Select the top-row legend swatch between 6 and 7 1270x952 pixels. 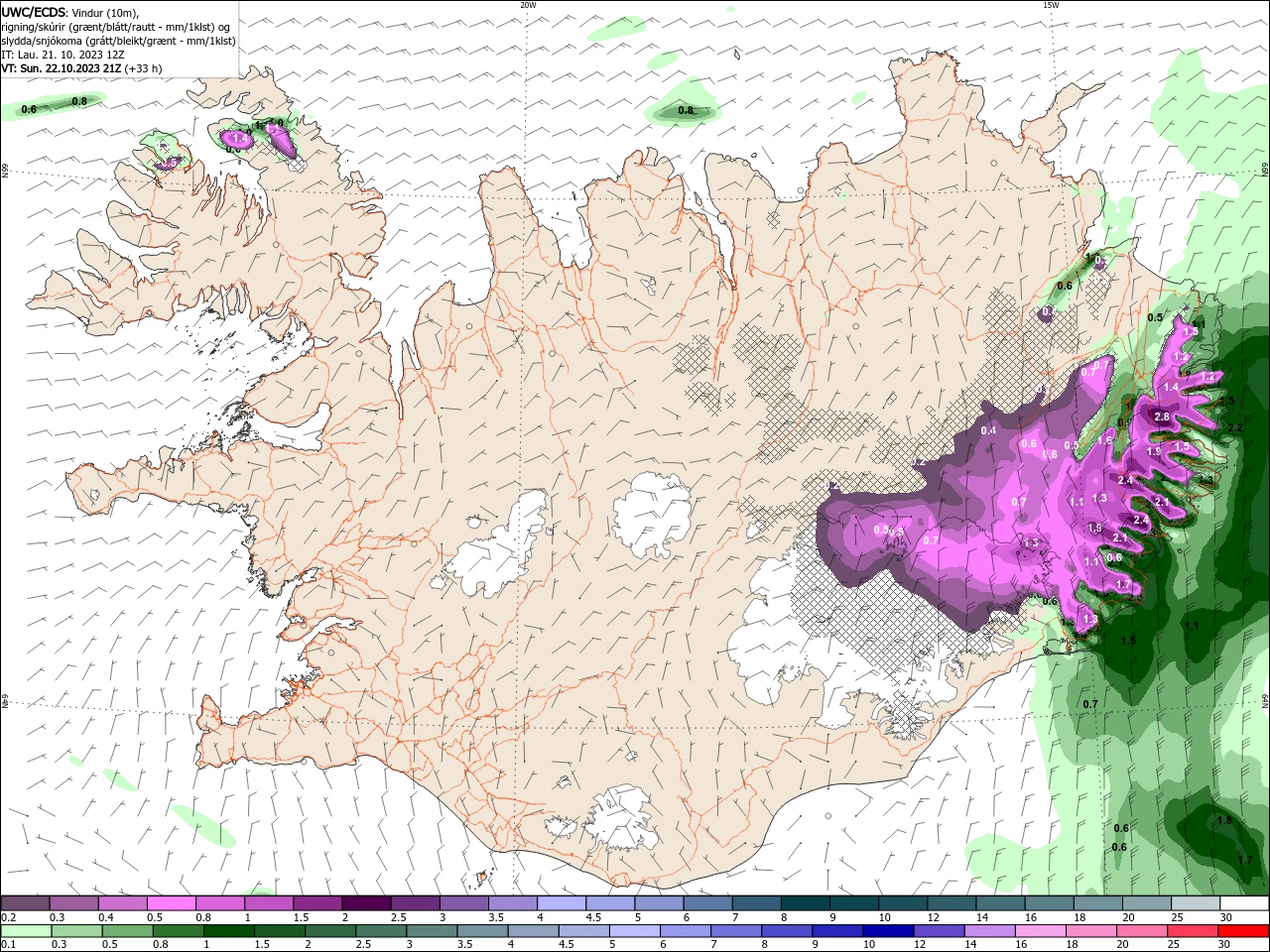point(706,903)
